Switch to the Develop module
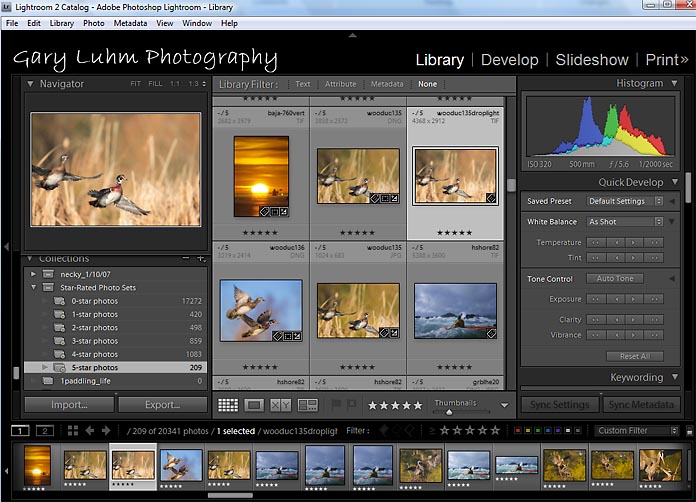 (510, 60)
